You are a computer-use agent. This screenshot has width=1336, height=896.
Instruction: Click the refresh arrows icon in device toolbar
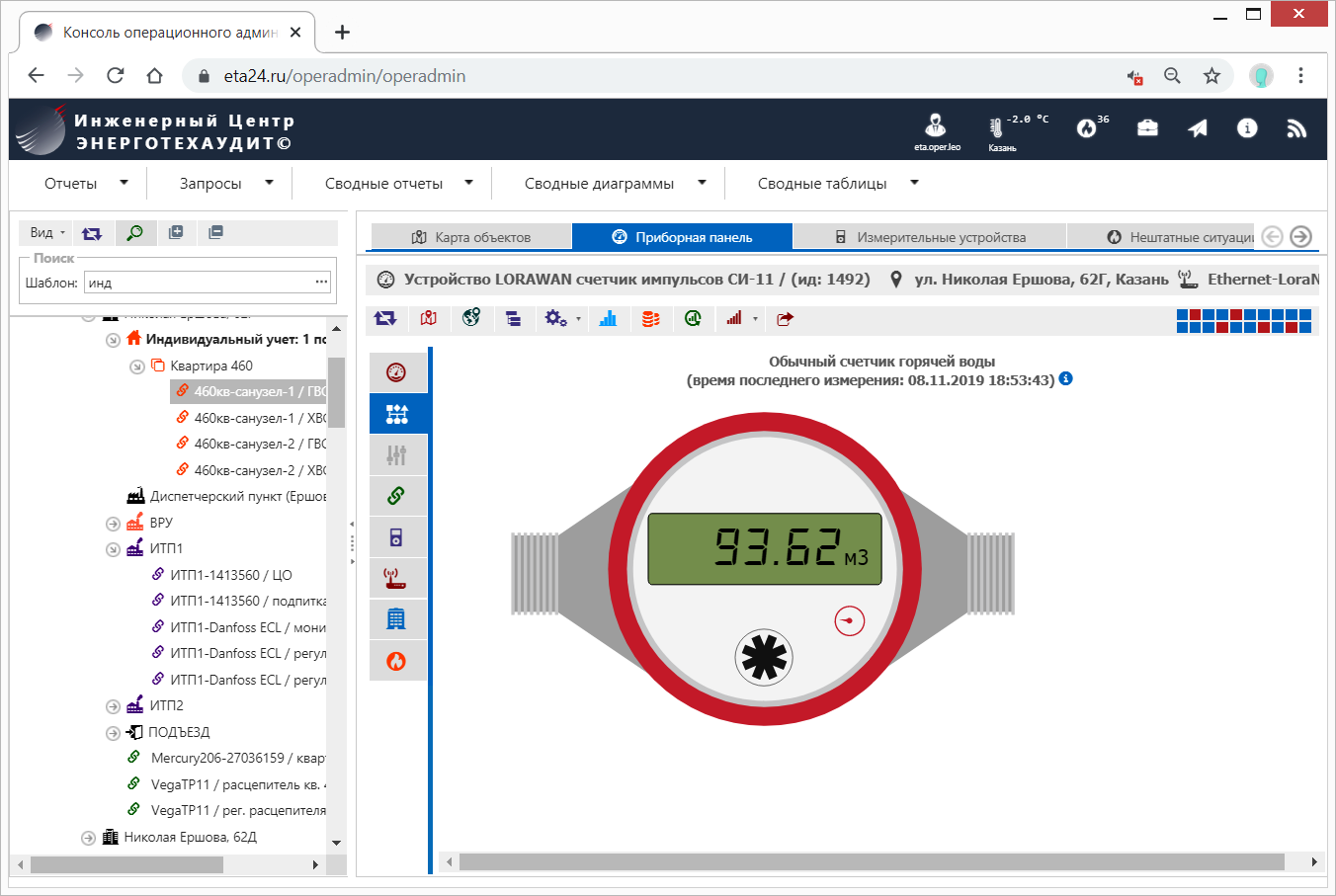point(385,318)
